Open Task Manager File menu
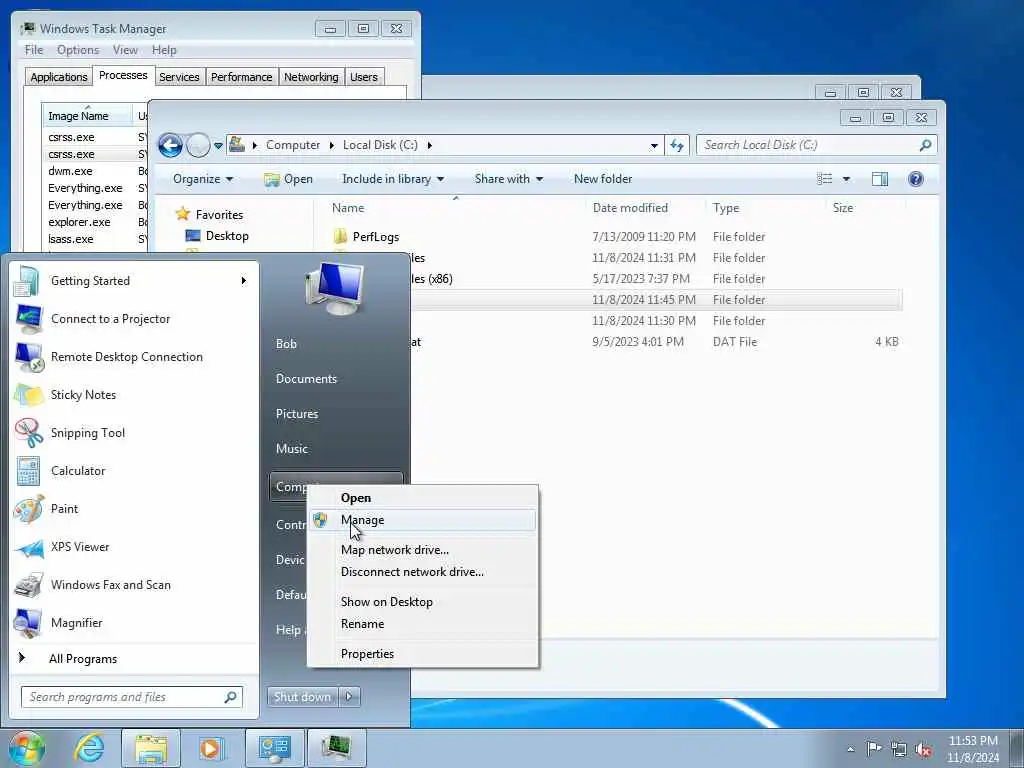 pos(34,50)
